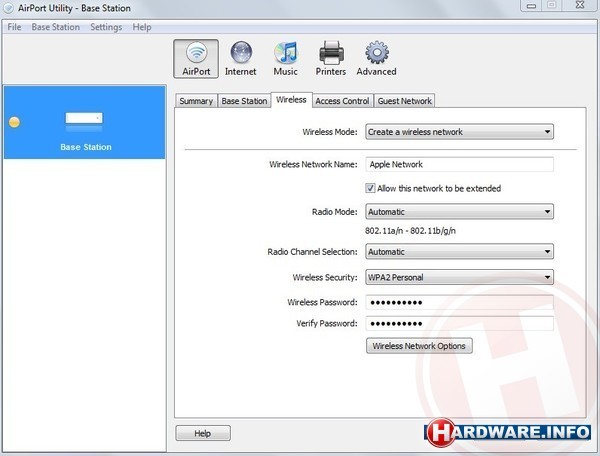Maximize the AirPort Utility window

click(552, 5)
